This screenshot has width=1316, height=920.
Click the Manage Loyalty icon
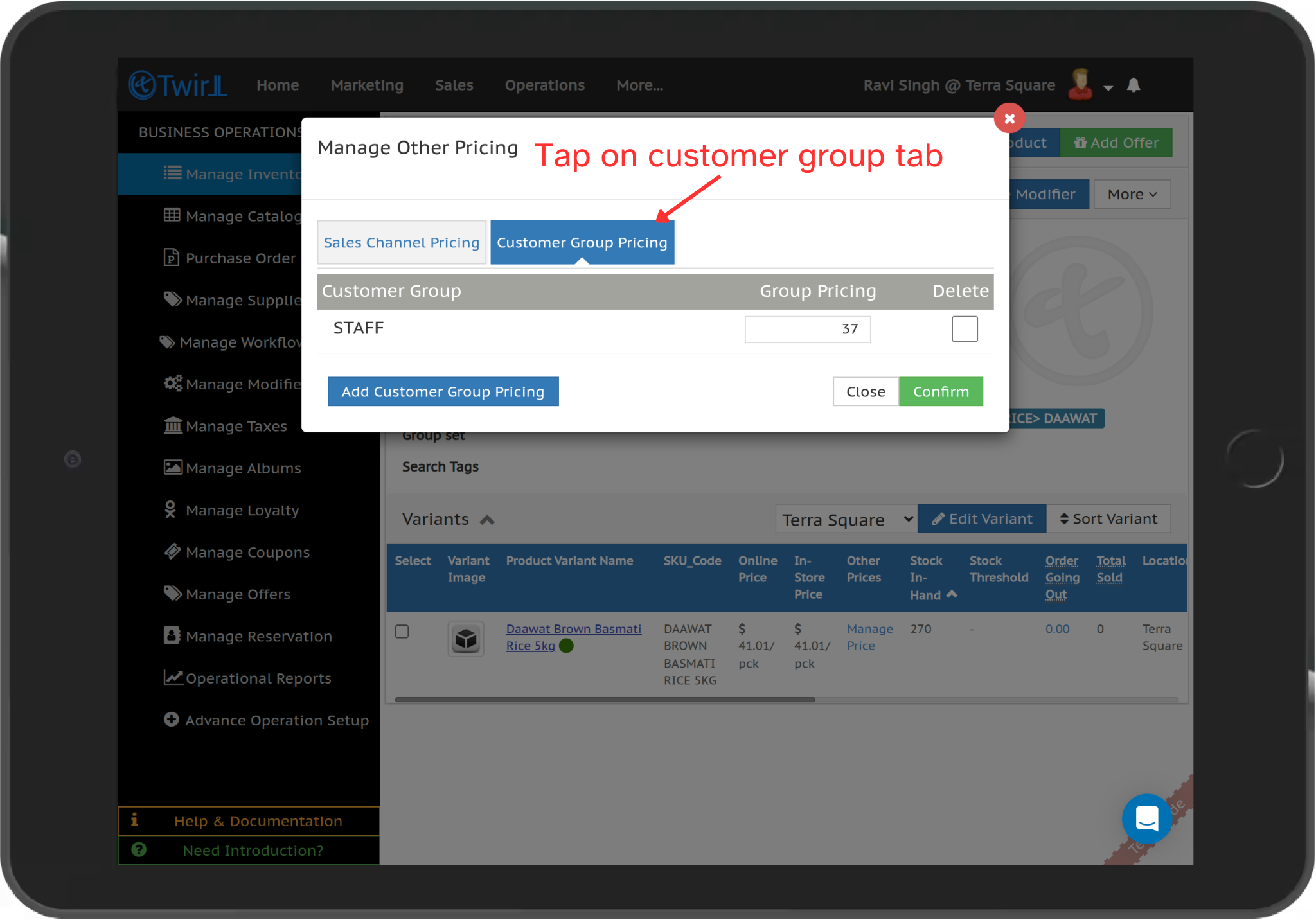tap(170, 509)
